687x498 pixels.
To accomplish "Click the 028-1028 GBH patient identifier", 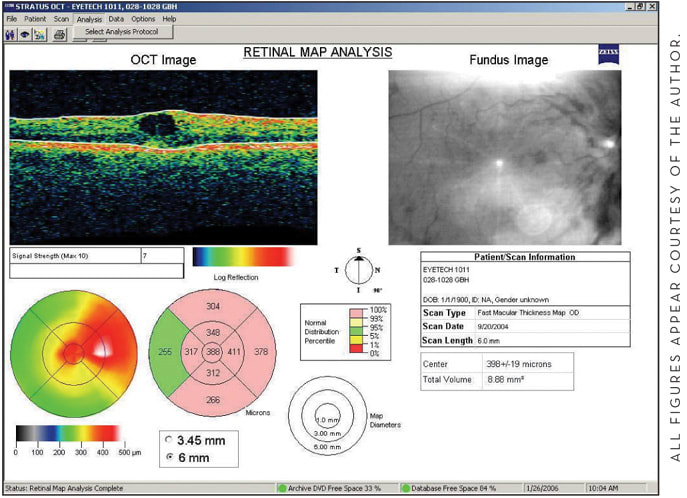I will click(446, 279).
